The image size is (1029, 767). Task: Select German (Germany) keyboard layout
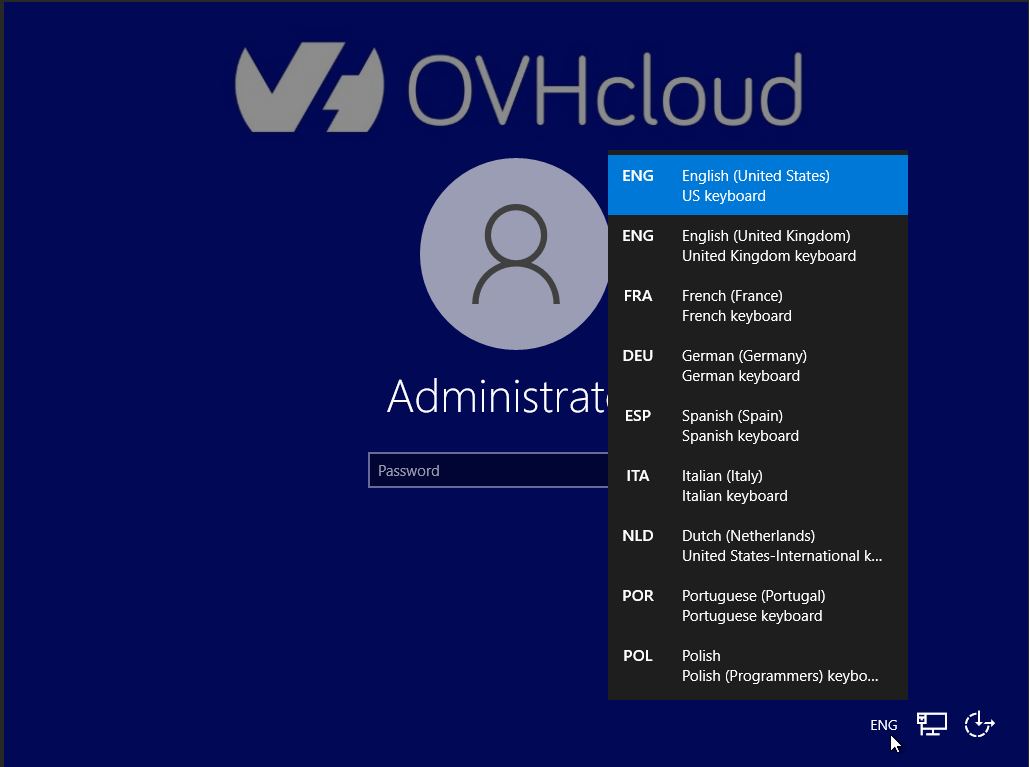pyautogui.click(x=758, y=365)
